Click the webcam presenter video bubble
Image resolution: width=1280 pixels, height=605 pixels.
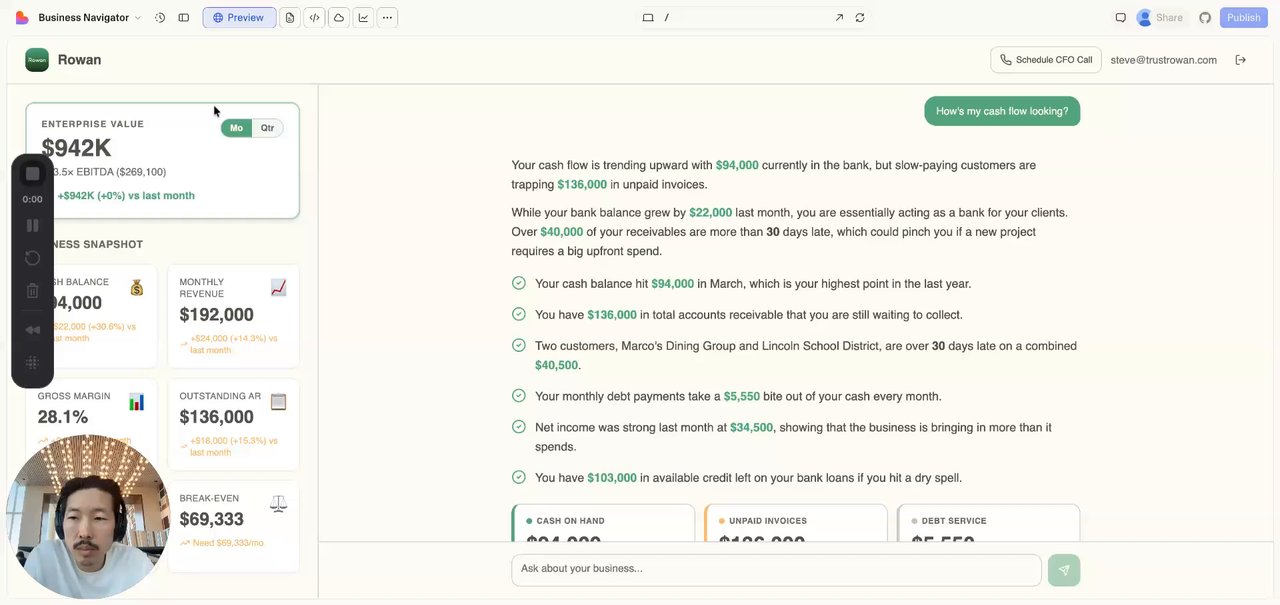(88, 516)
